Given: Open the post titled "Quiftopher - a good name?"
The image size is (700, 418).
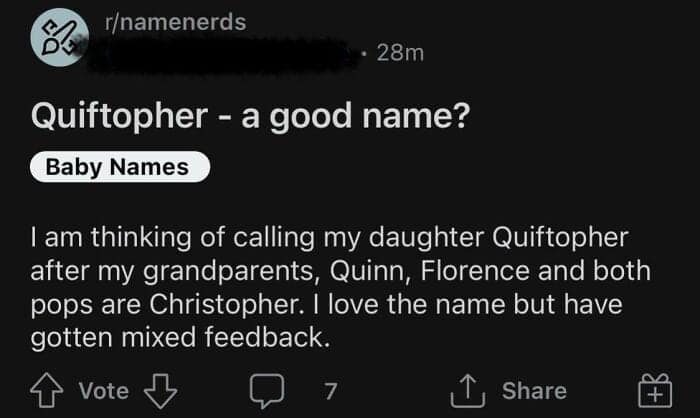Looking at the screenshot, I should pos(250,116).
